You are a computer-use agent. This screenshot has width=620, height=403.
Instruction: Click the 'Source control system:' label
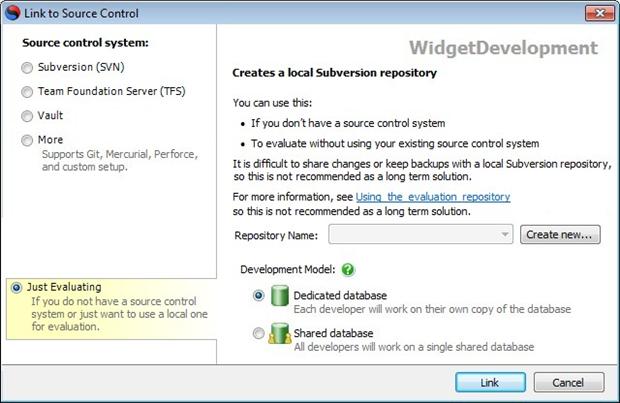click(x=85, y=43)
